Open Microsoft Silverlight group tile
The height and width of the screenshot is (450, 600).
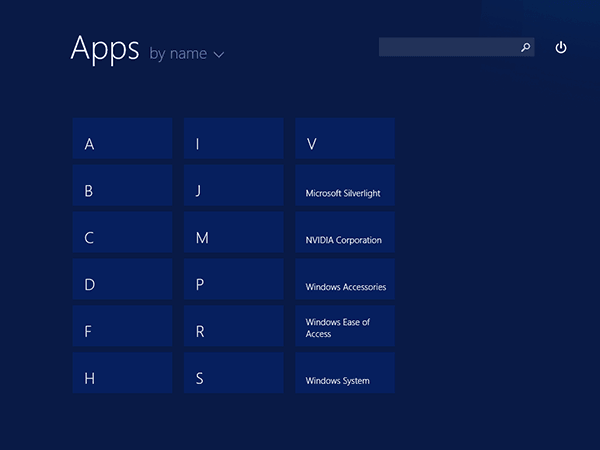pos(345,185)
